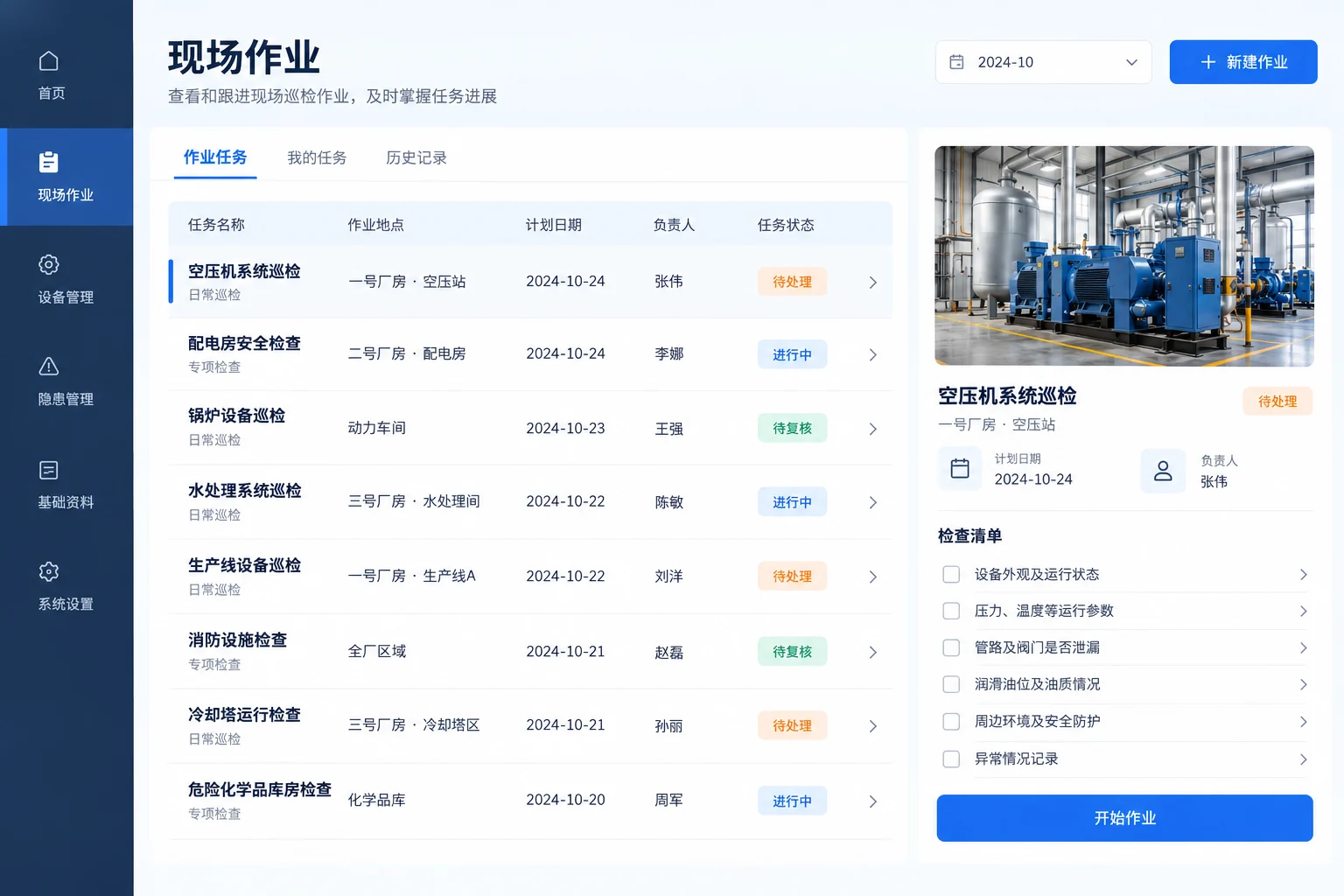Switch to the 作业任务 tab

tap(215, 157)
